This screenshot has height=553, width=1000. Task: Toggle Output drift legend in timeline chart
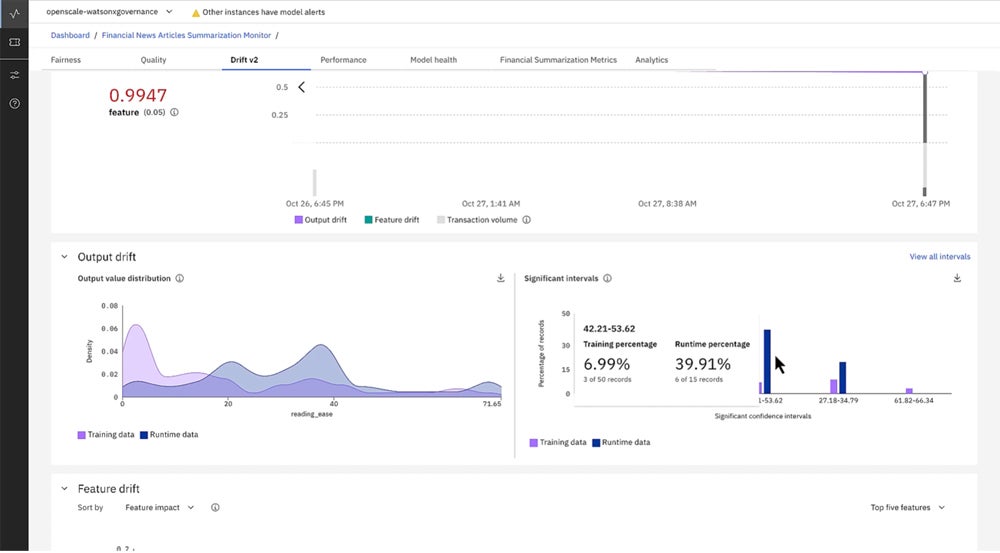(320, 220)
